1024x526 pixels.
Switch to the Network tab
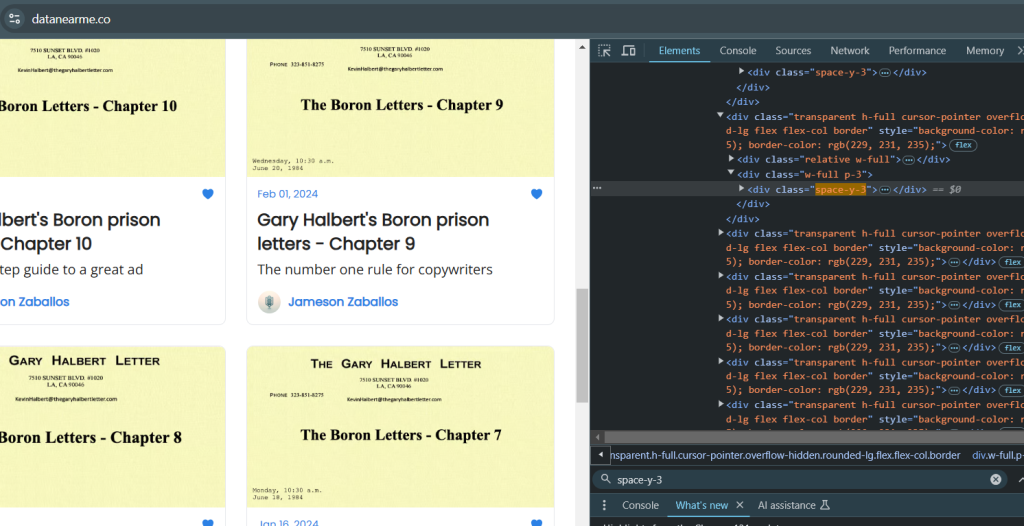click(x=849, y=51)
